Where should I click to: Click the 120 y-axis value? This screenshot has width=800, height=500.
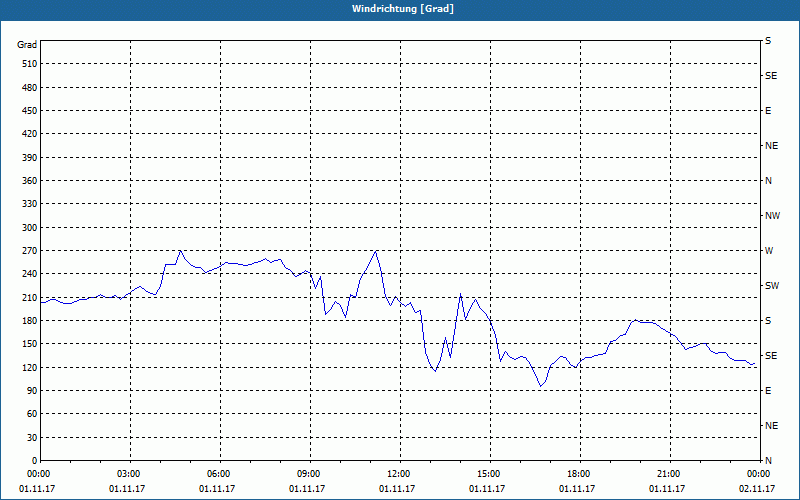pyautogui.click(x=30, y=367)
